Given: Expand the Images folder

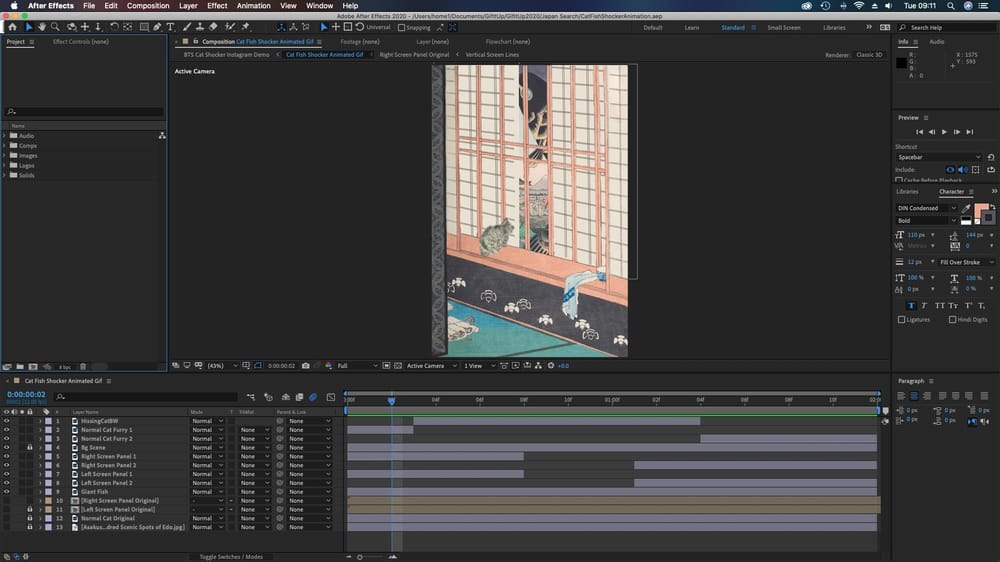Looking at the screenshot, I should (x=4, y=156).
